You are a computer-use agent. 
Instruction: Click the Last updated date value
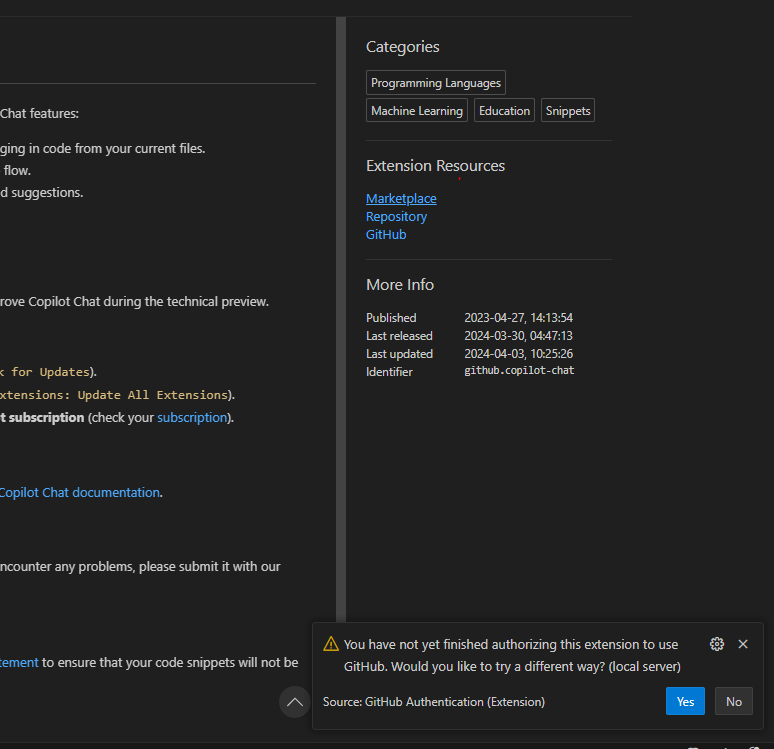[x=518, y=353]
